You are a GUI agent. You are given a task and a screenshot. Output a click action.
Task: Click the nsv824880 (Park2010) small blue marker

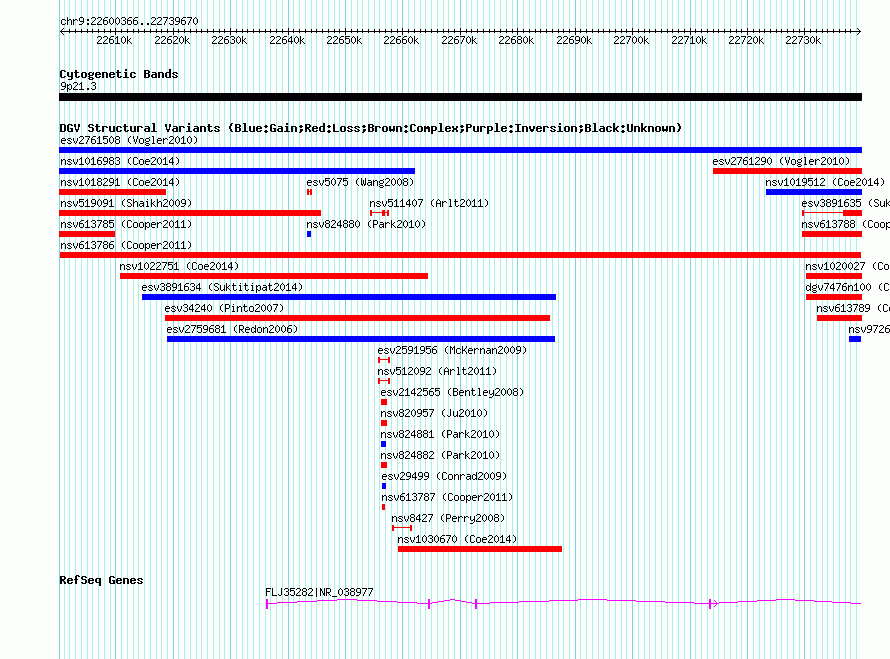(x=309, y=234)
